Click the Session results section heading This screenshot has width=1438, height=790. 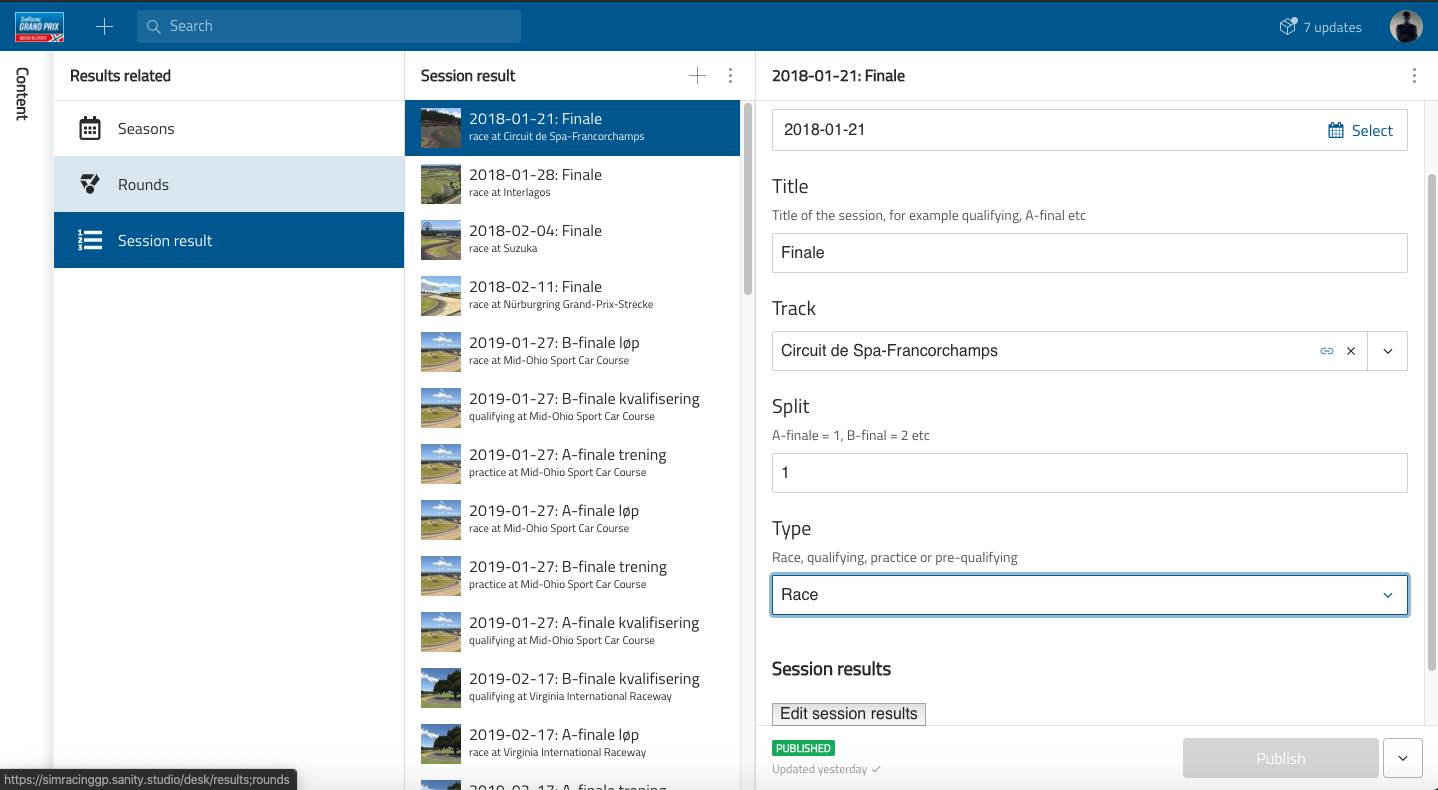pyautogui.click(x=831, y=669)
